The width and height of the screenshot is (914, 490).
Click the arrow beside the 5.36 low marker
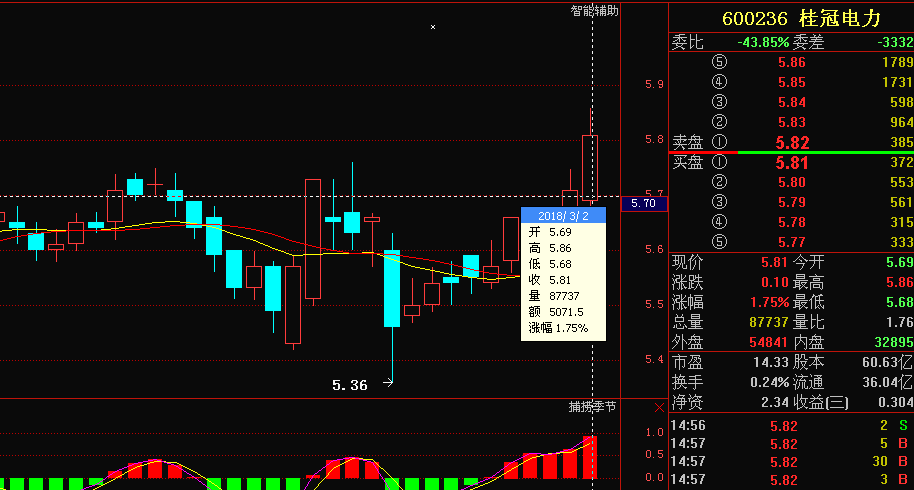point(385,381)
